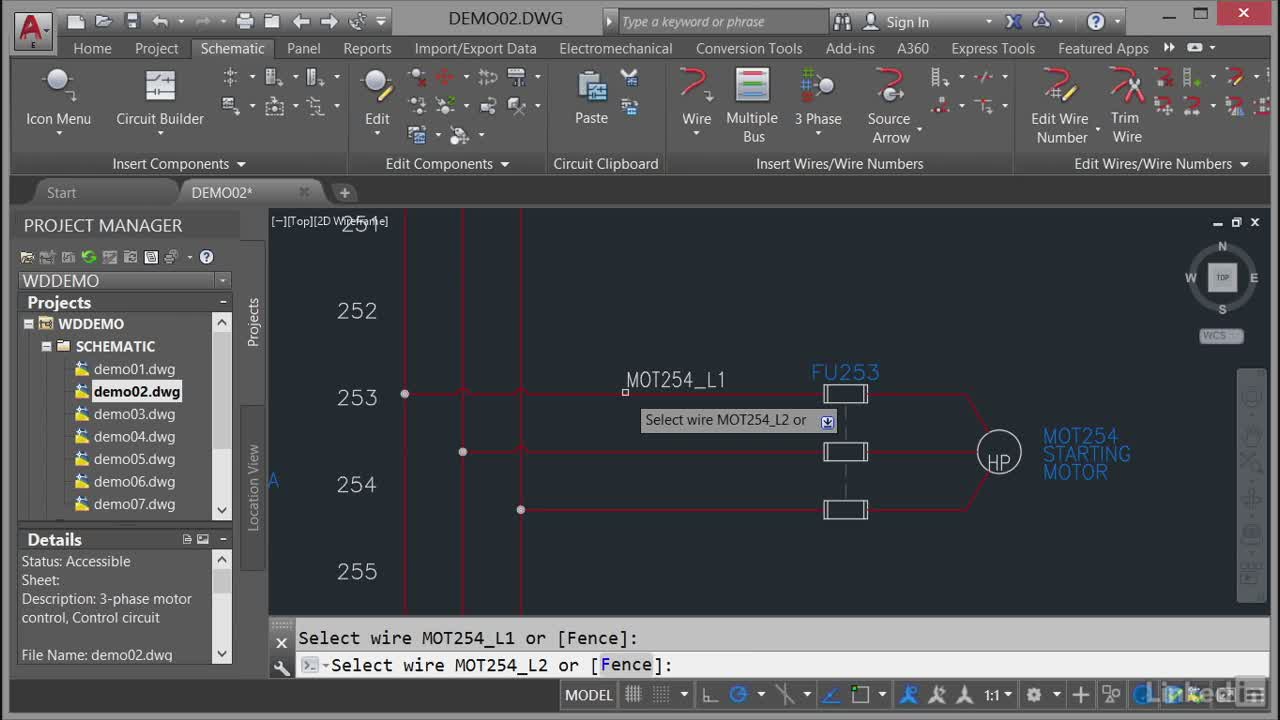
Task: Toggle polar tracking in status bar
Action: [x=739, y=694]
